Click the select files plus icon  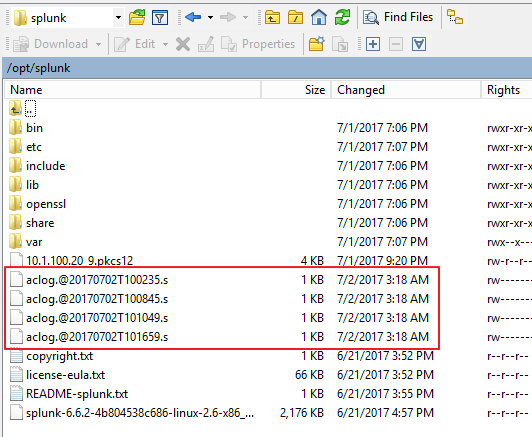pos(373,44)
